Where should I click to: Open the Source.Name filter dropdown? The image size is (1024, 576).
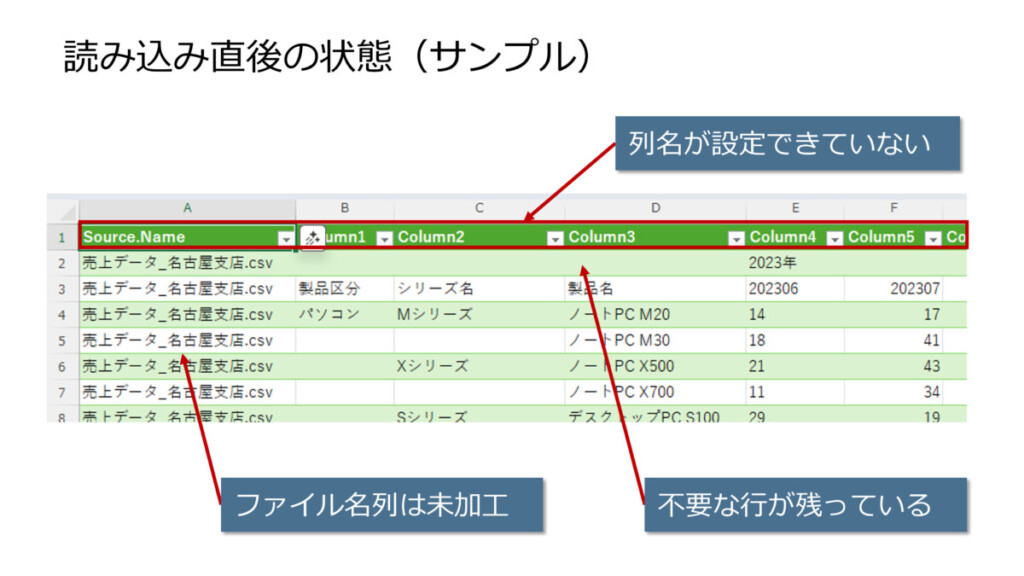(x=285, y=238)
